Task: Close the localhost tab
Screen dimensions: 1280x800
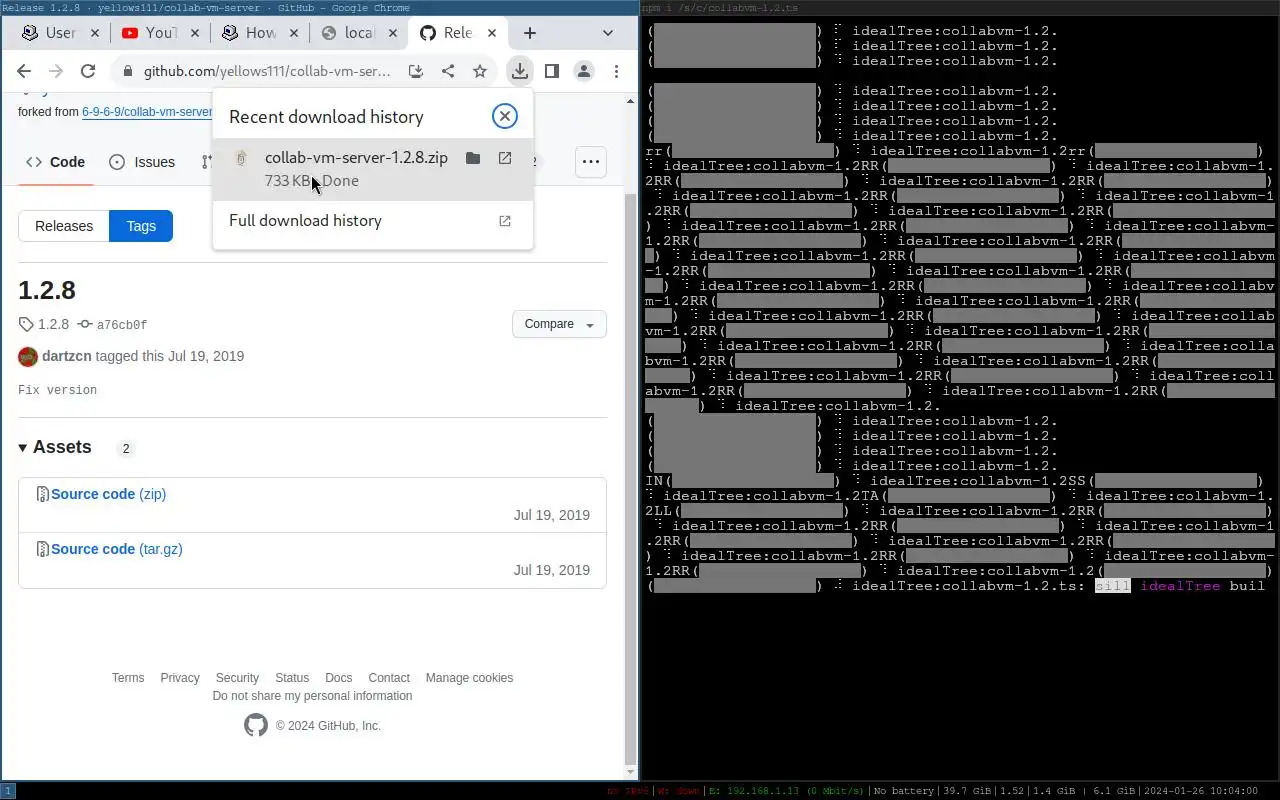Action: (393, 33)
